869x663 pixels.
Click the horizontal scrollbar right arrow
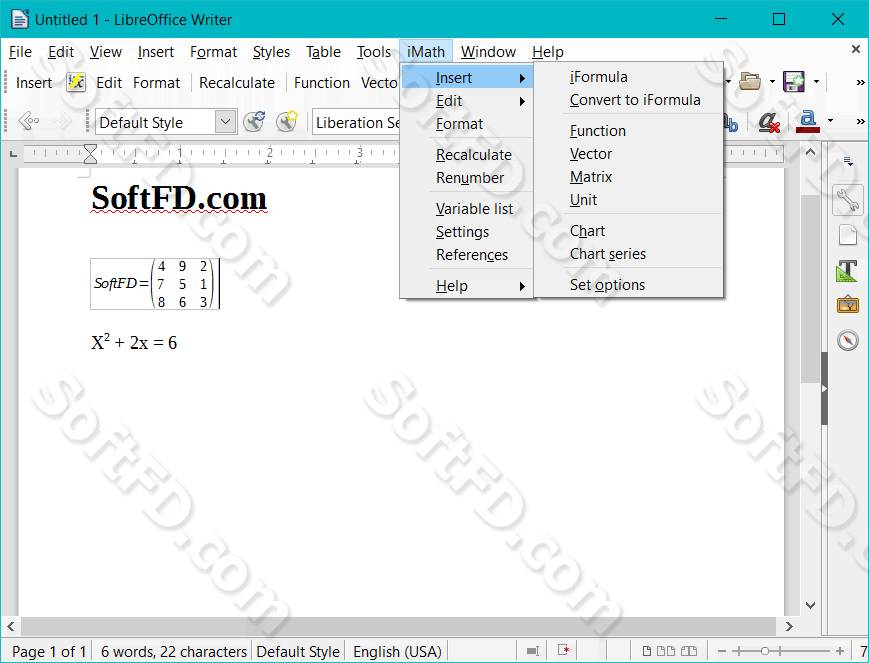point(789,626)
